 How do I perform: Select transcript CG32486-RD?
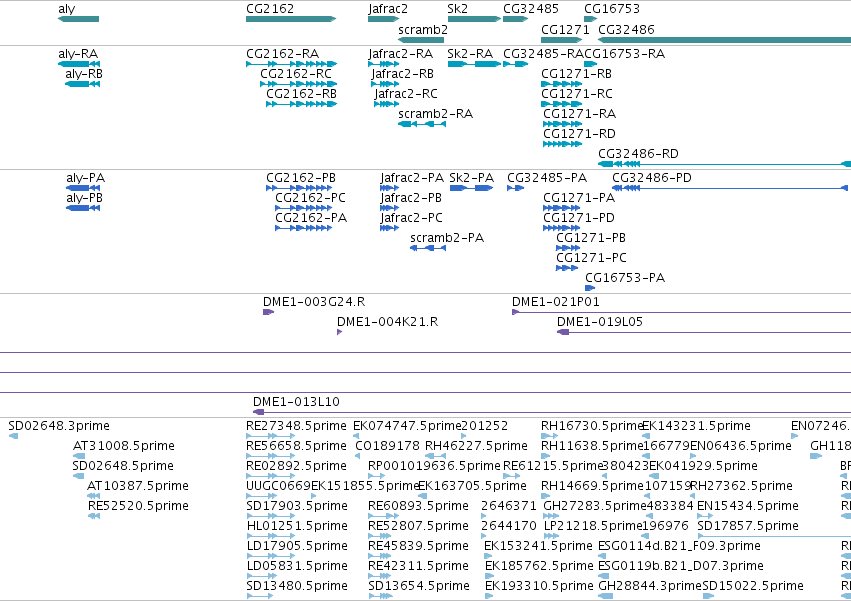tap(638, 154)
